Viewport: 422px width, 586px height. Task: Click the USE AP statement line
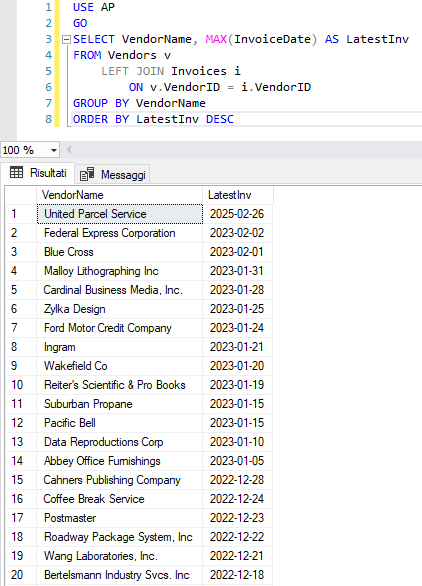pyautogui.click(x=94, y=7)
